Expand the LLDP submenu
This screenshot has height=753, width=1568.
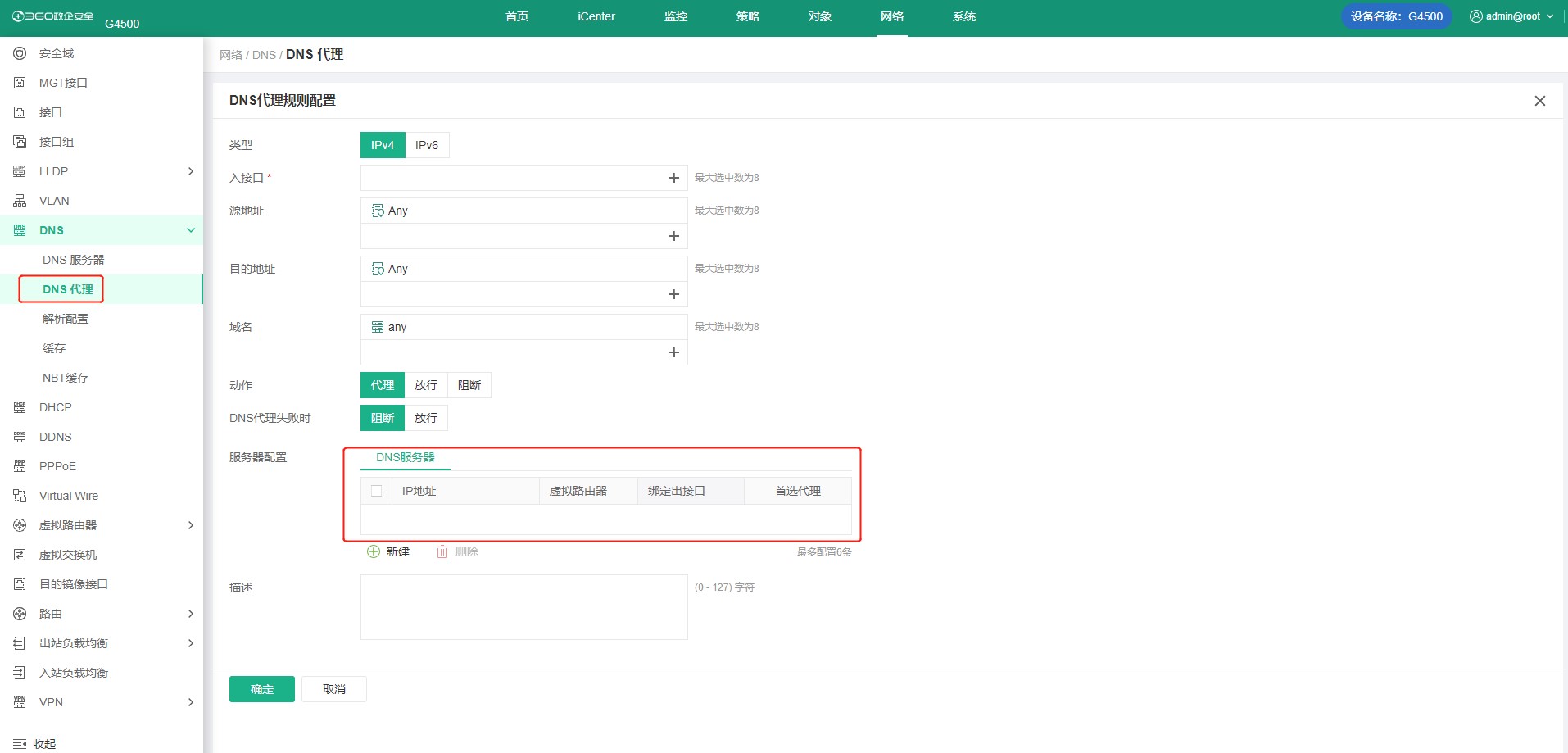coord(191,171)
